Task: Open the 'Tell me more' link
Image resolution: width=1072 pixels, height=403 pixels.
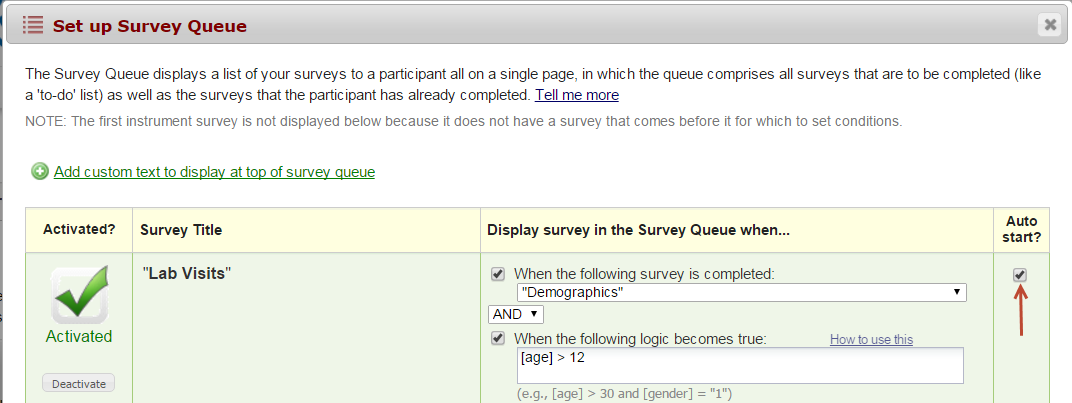Action: tap(576, 95)
